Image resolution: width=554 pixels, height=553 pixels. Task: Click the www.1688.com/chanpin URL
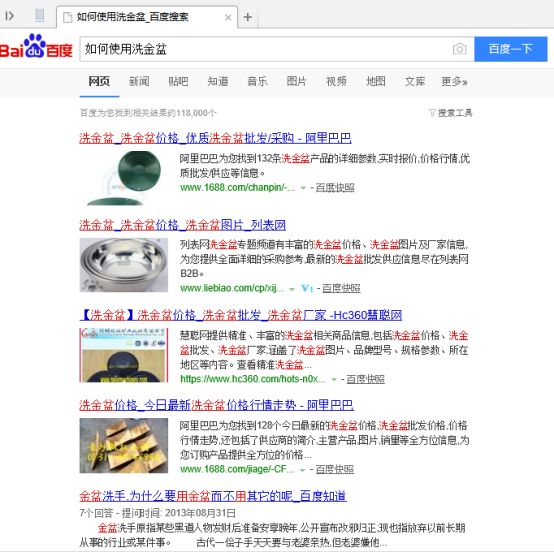pyautogui.click(x=237, y=187)
